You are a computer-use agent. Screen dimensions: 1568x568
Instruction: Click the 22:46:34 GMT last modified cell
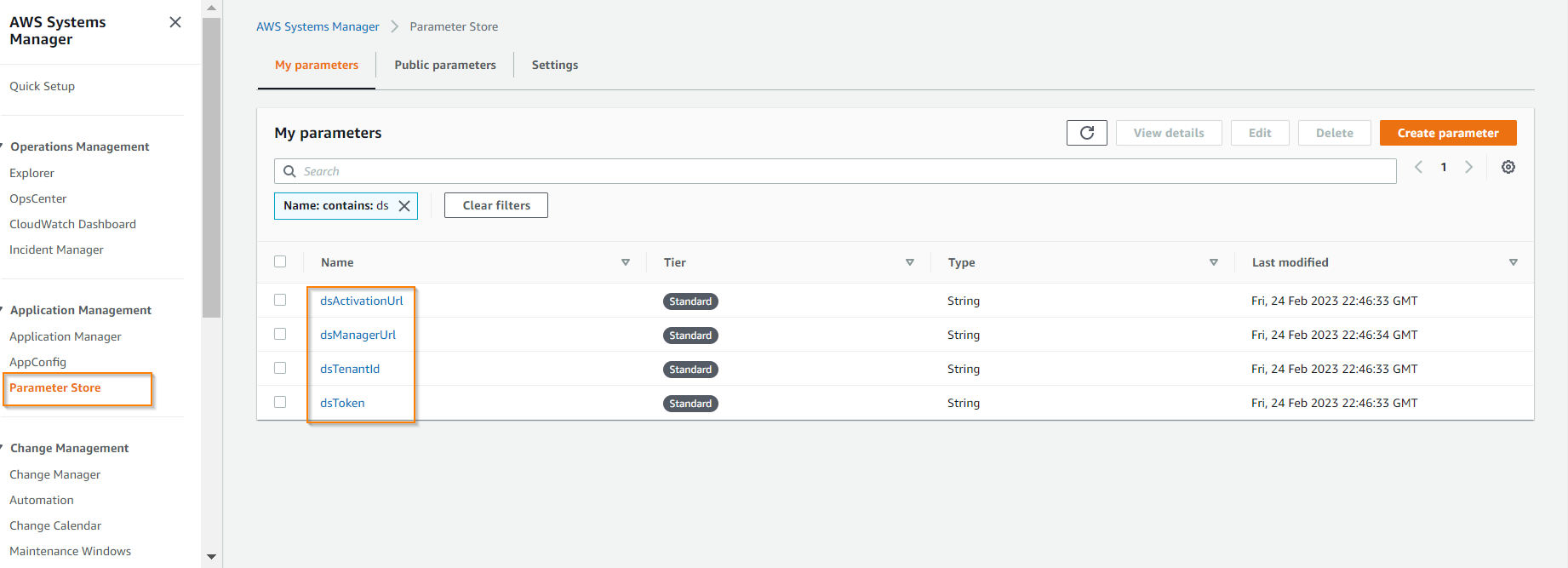coord(1334,335)
